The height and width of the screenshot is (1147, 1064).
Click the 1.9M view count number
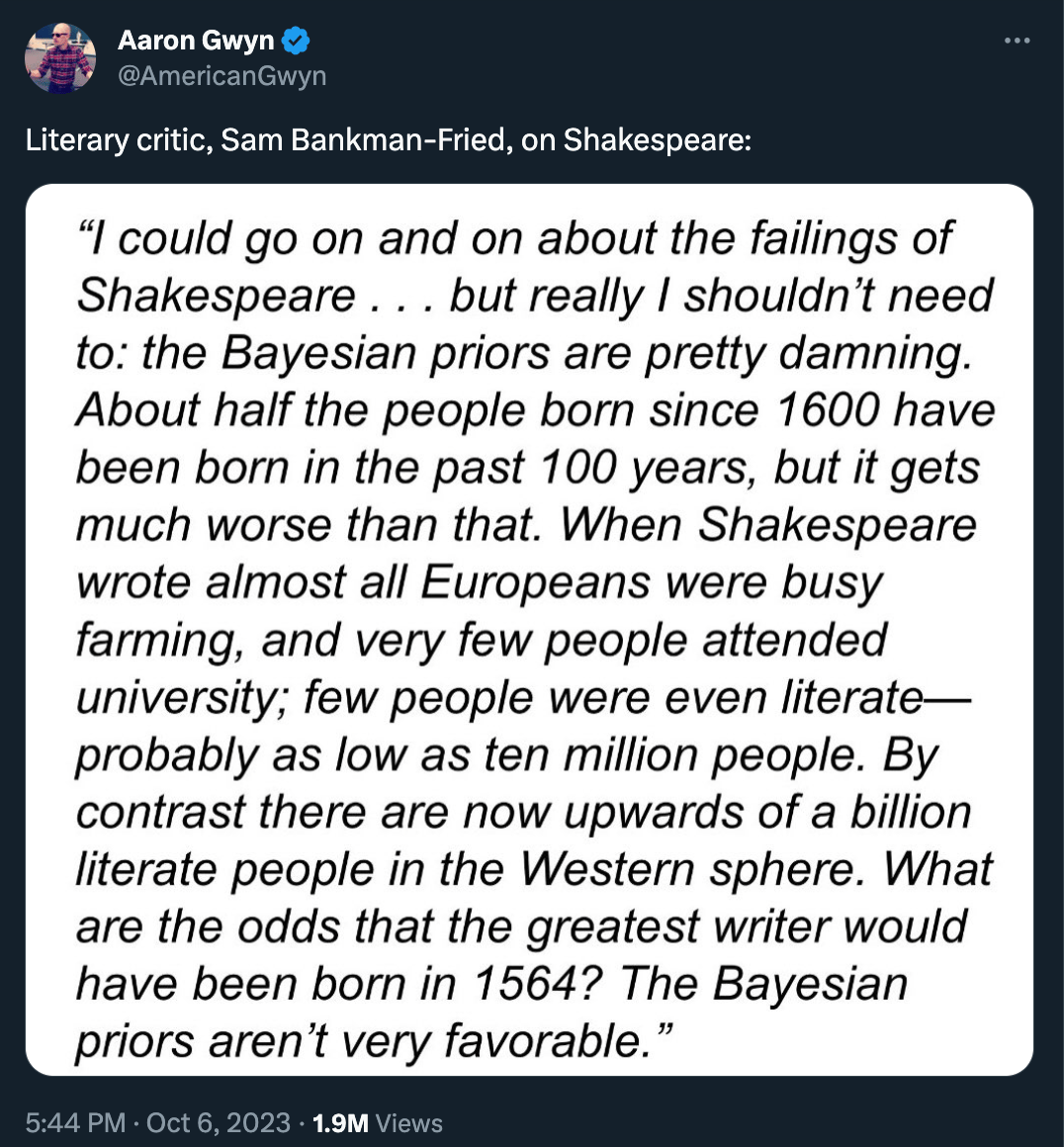[x=340, y=1123]
